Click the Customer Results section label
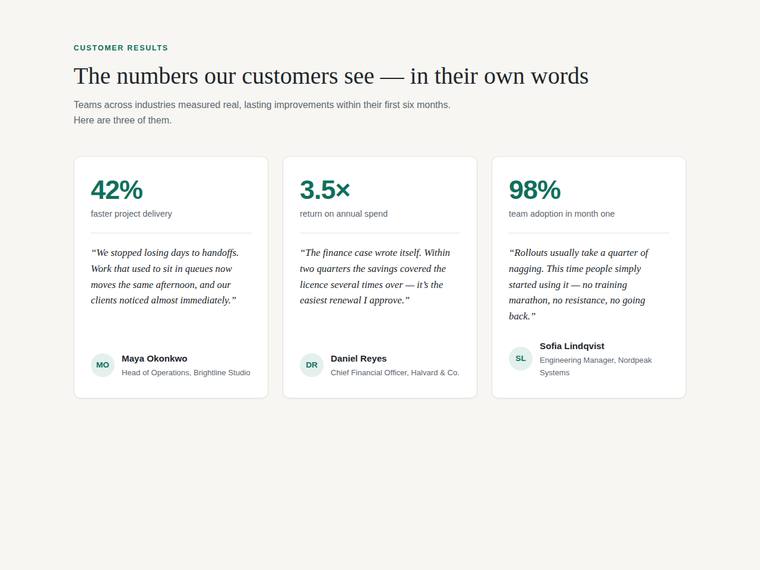 pos(121,48)
